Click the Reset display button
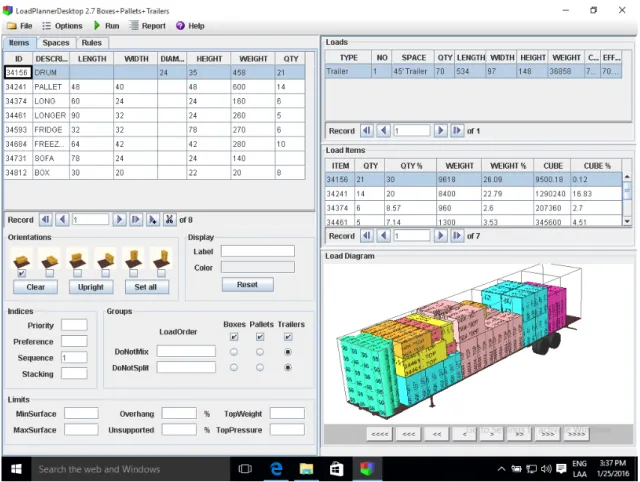640x482 pixels. point(247,284)
